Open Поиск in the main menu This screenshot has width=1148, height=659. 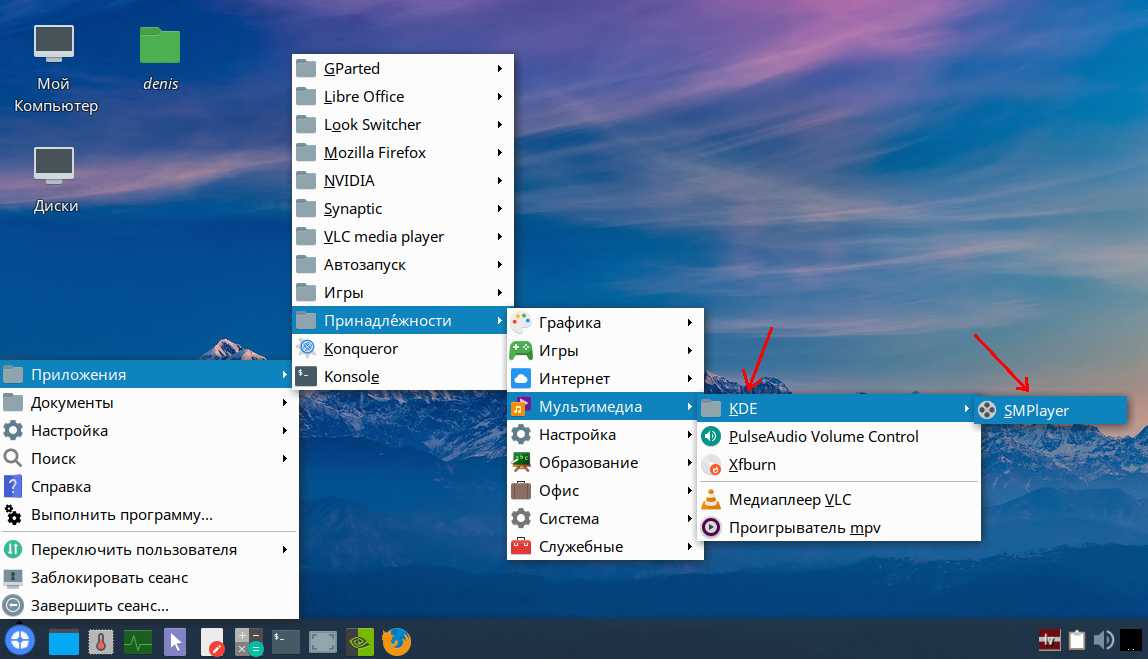[149, 458]
